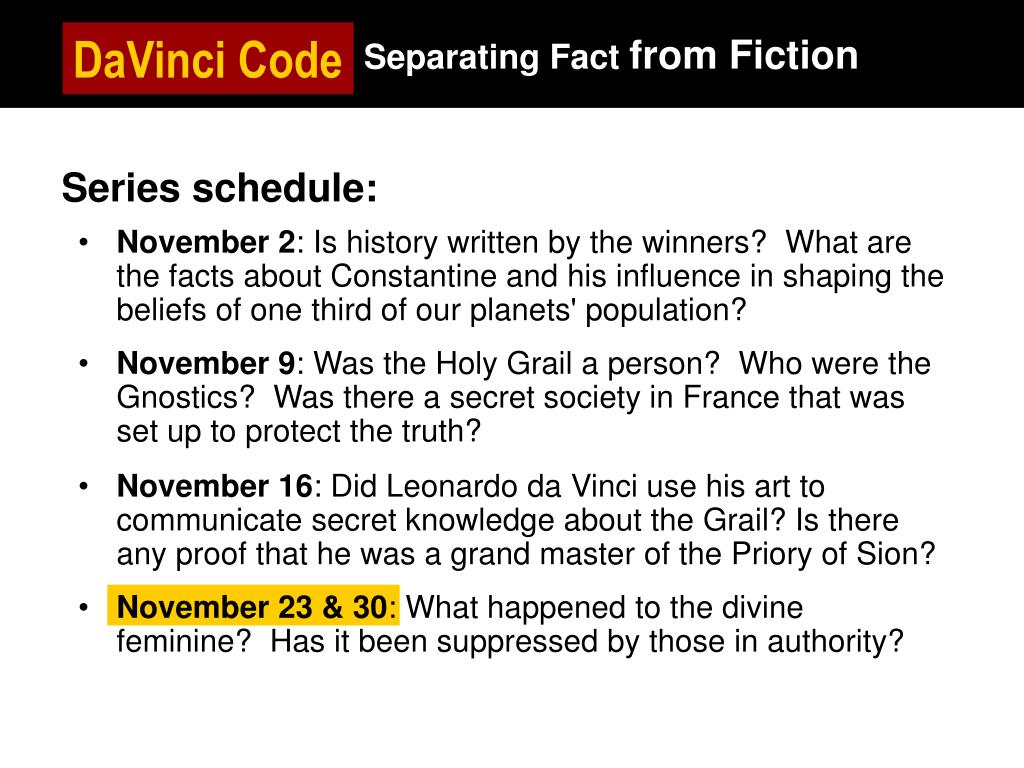Click the bullet before November 2

point(83,243)
